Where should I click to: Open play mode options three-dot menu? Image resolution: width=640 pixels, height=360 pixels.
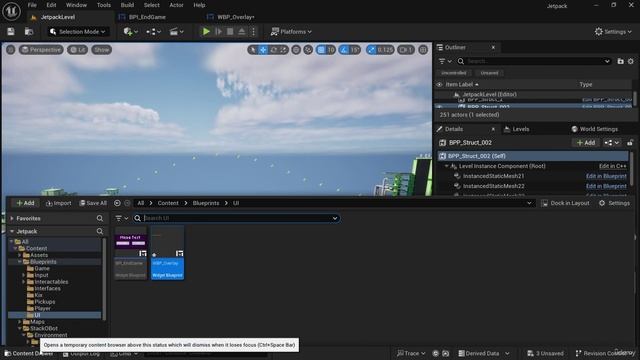coord(253,31)
